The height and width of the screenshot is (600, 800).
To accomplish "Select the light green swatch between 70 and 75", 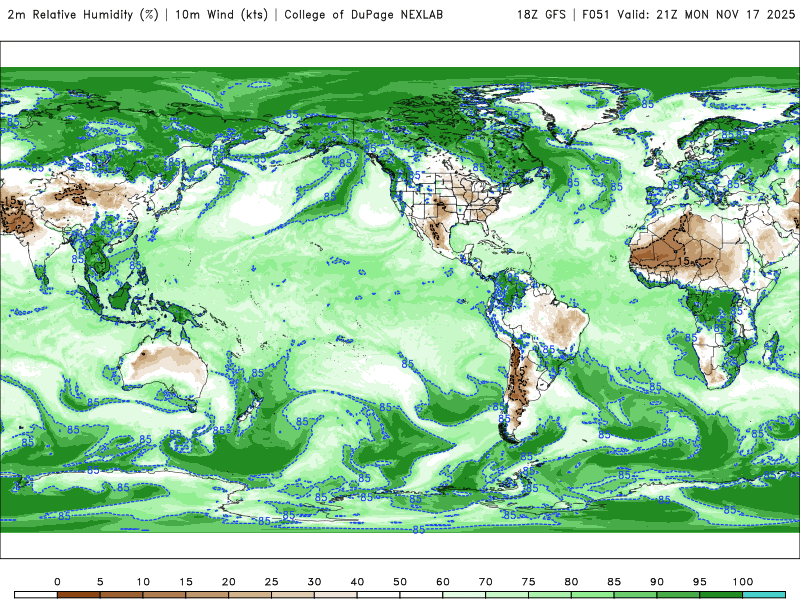I will point(507,595).
